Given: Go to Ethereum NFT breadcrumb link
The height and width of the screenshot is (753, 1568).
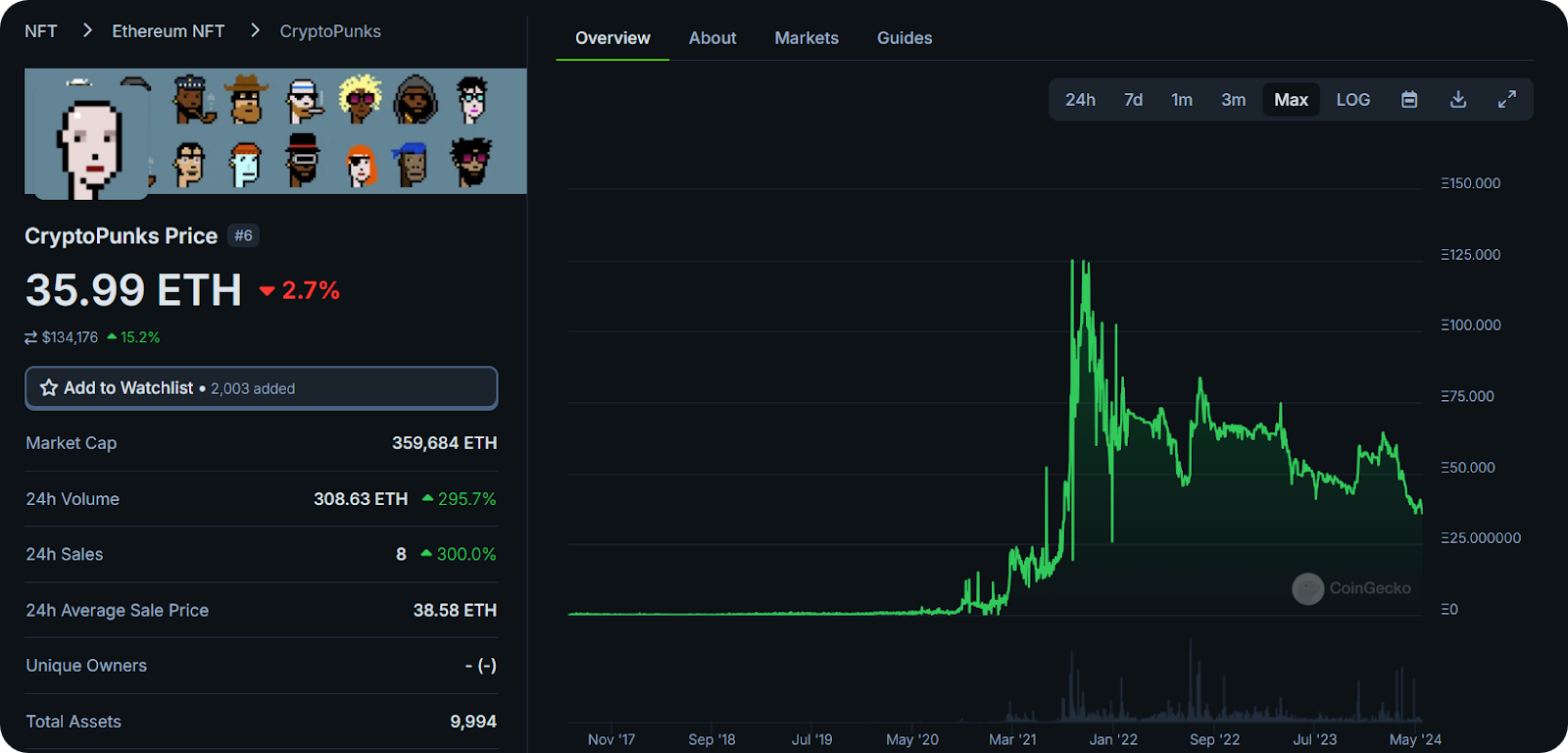Looking at the screenshot, I should pyautogui.click(x=169, y=31).
